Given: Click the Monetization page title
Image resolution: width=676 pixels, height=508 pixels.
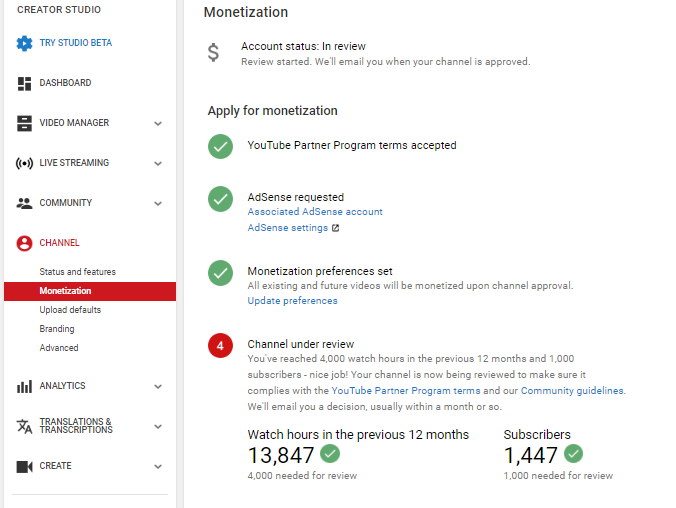Looking at the screenshot, I should [x=246, y=12].
